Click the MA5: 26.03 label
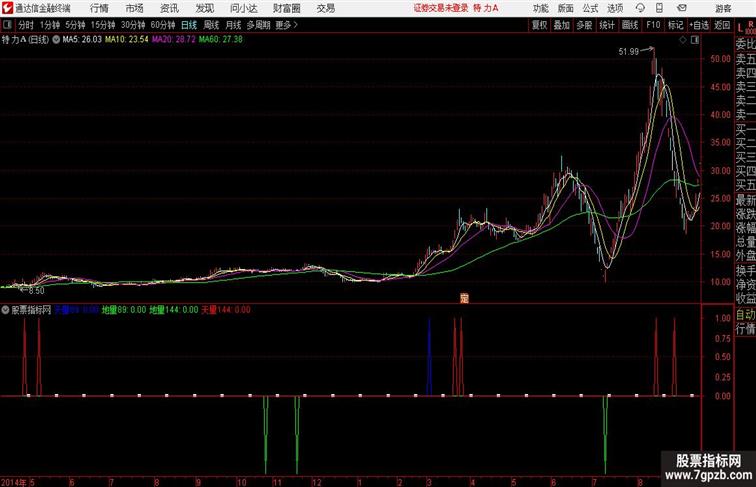 tap(82, 40)
